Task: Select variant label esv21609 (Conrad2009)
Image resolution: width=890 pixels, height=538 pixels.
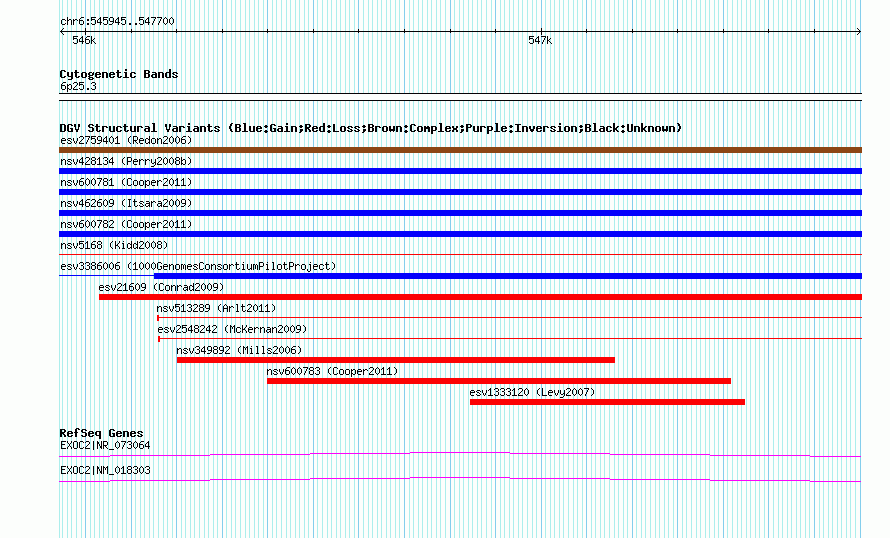Action: 161,287
